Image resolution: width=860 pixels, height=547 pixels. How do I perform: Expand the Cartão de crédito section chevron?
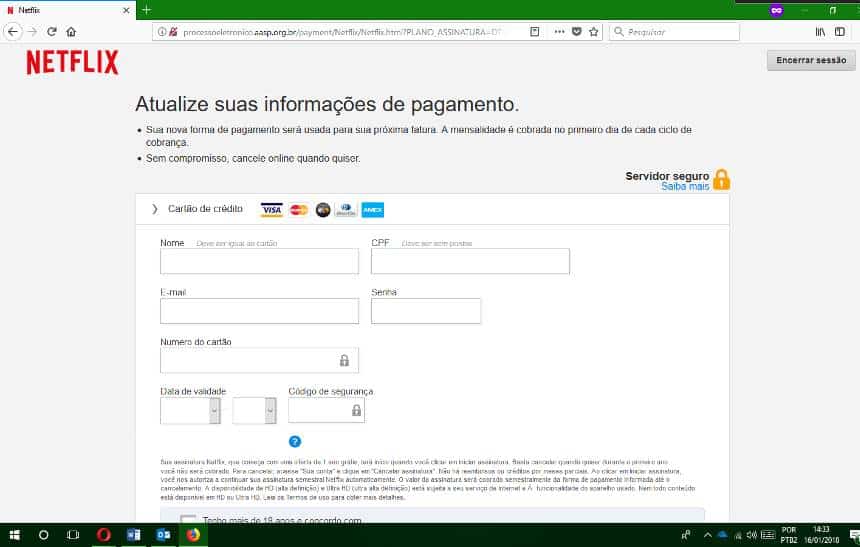155,209
